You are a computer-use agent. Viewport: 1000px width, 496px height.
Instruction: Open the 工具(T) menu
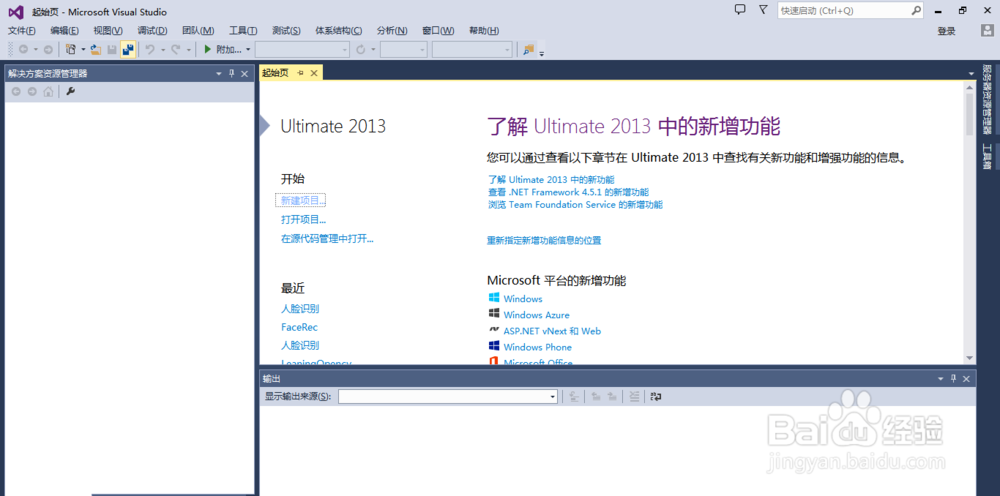pos(243,31)
